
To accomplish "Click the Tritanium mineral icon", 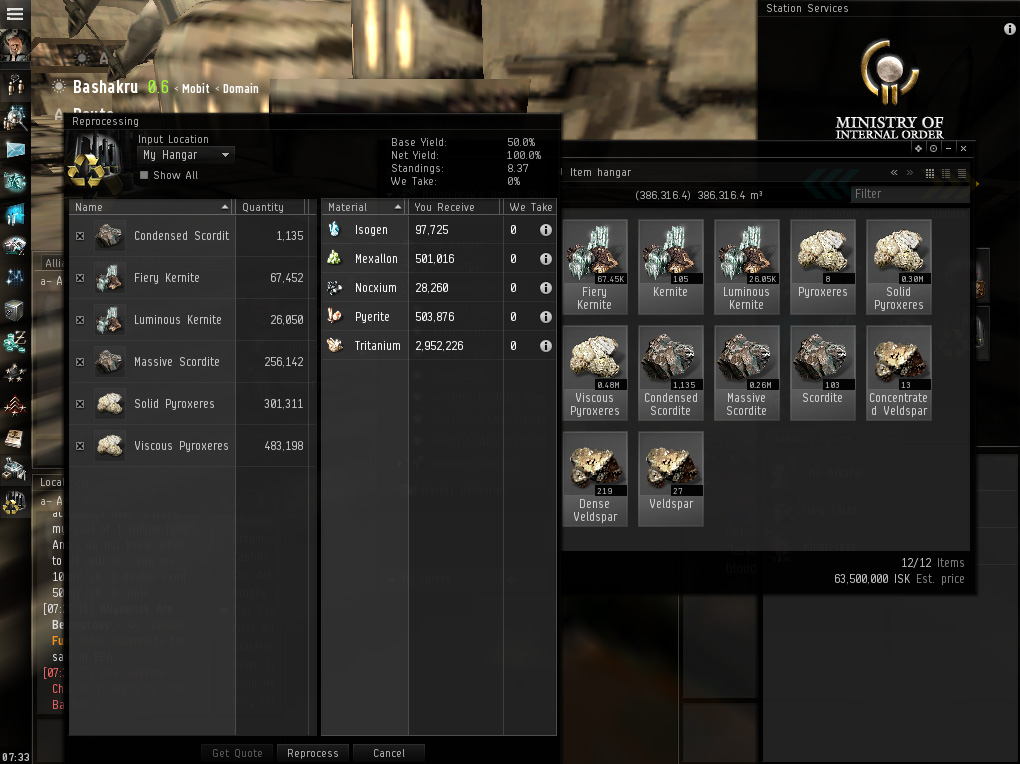I will 334,345.
